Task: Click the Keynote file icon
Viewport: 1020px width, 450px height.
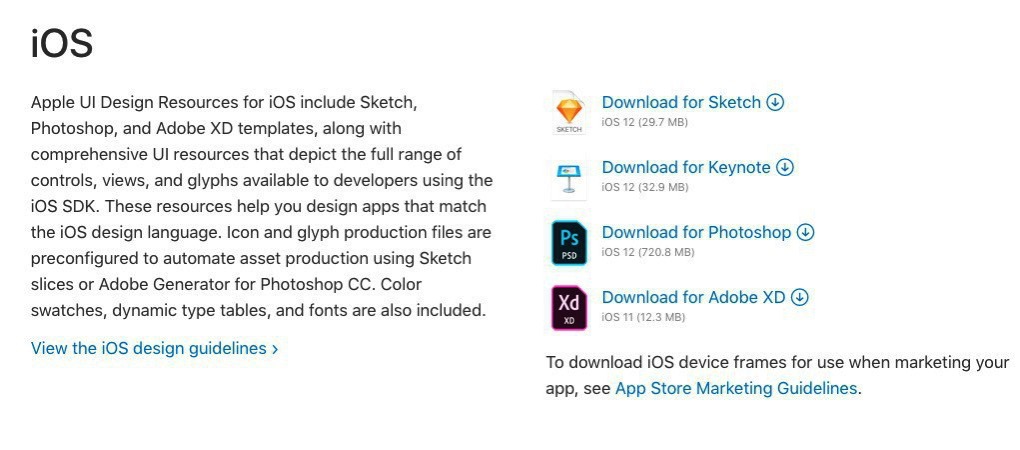Action: pyautogui.click(x=568, y=178)
